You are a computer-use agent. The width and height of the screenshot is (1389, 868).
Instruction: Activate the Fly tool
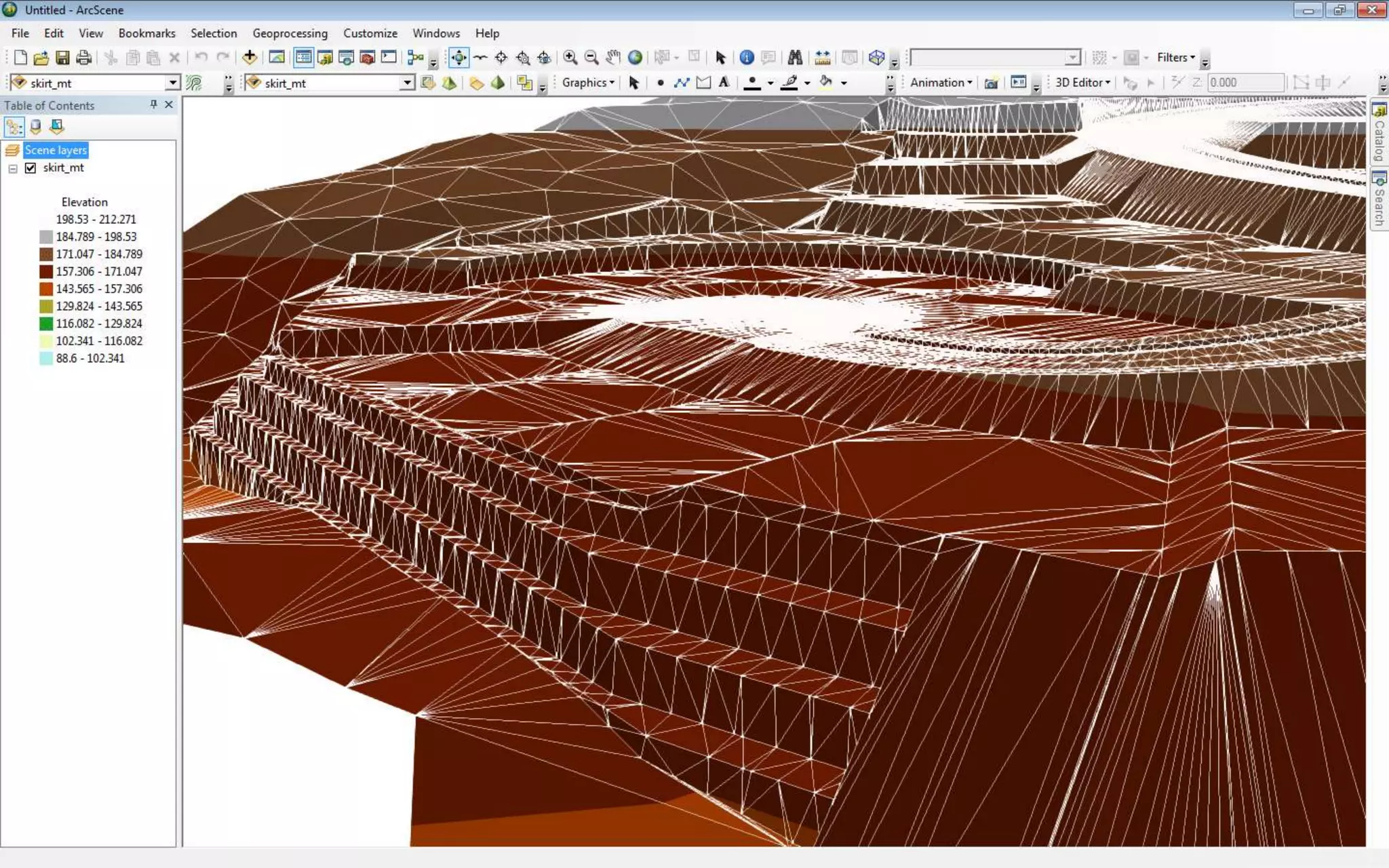point(480,58)
